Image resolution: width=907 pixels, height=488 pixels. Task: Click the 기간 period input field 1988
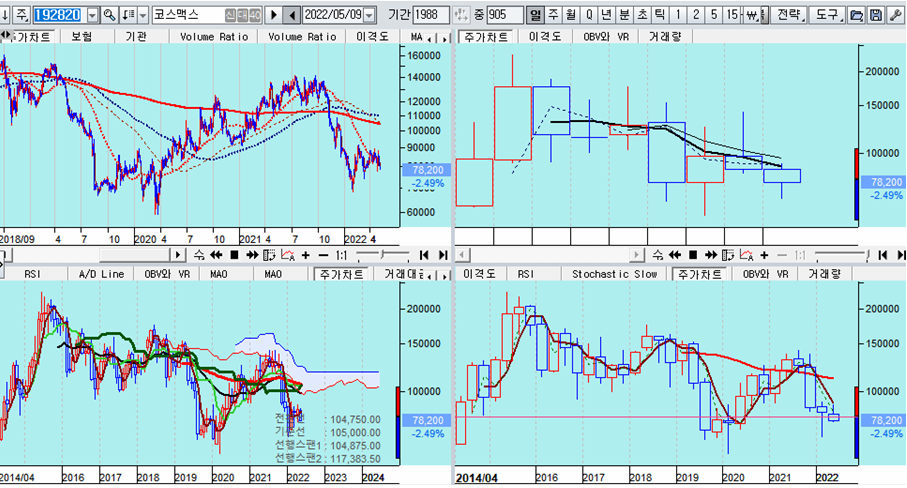tap(430, 15)
